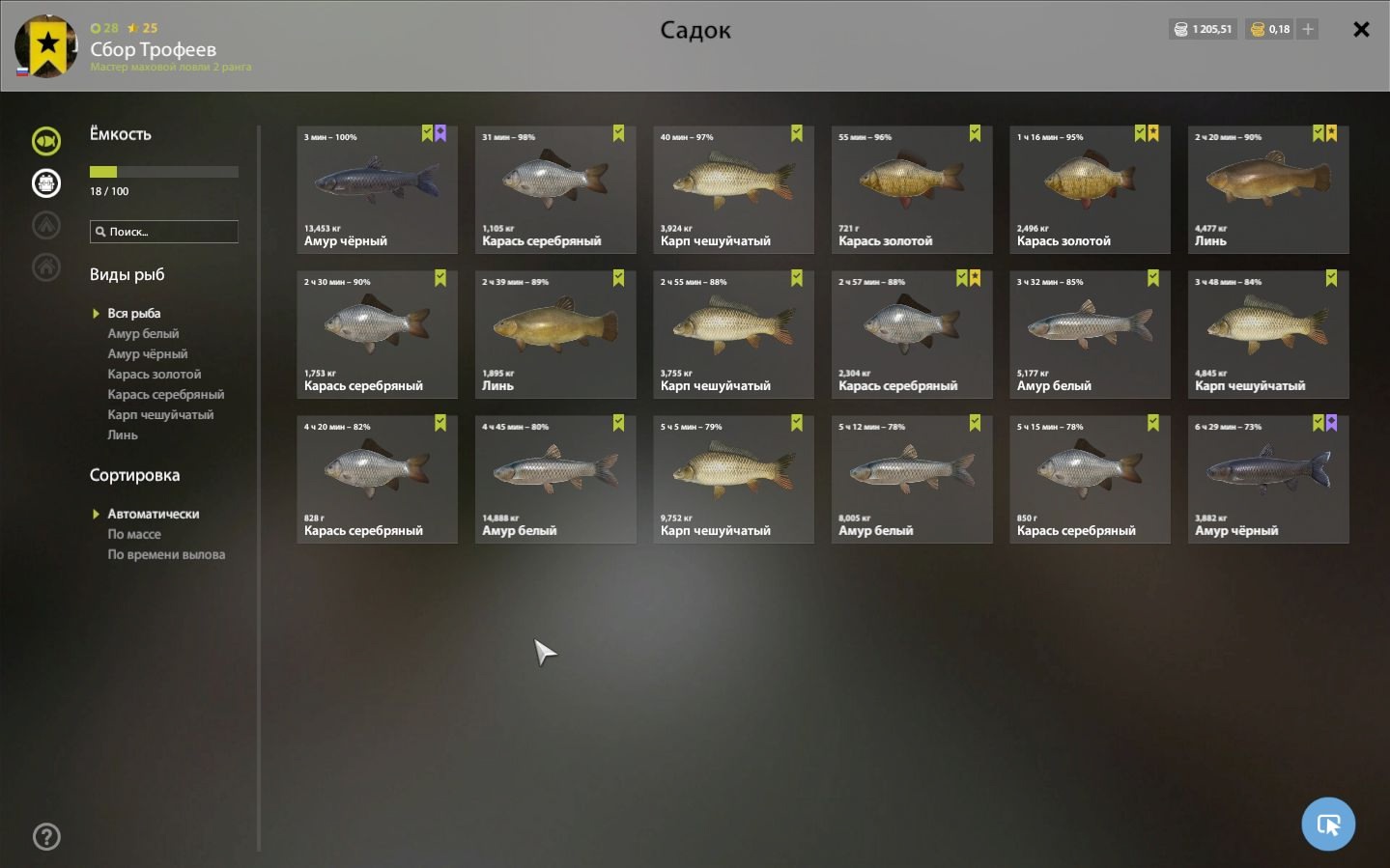Filter list by Карась золотой
Image resolution: width=1390 pixels, height=868 pixels.
pos(155,374)
